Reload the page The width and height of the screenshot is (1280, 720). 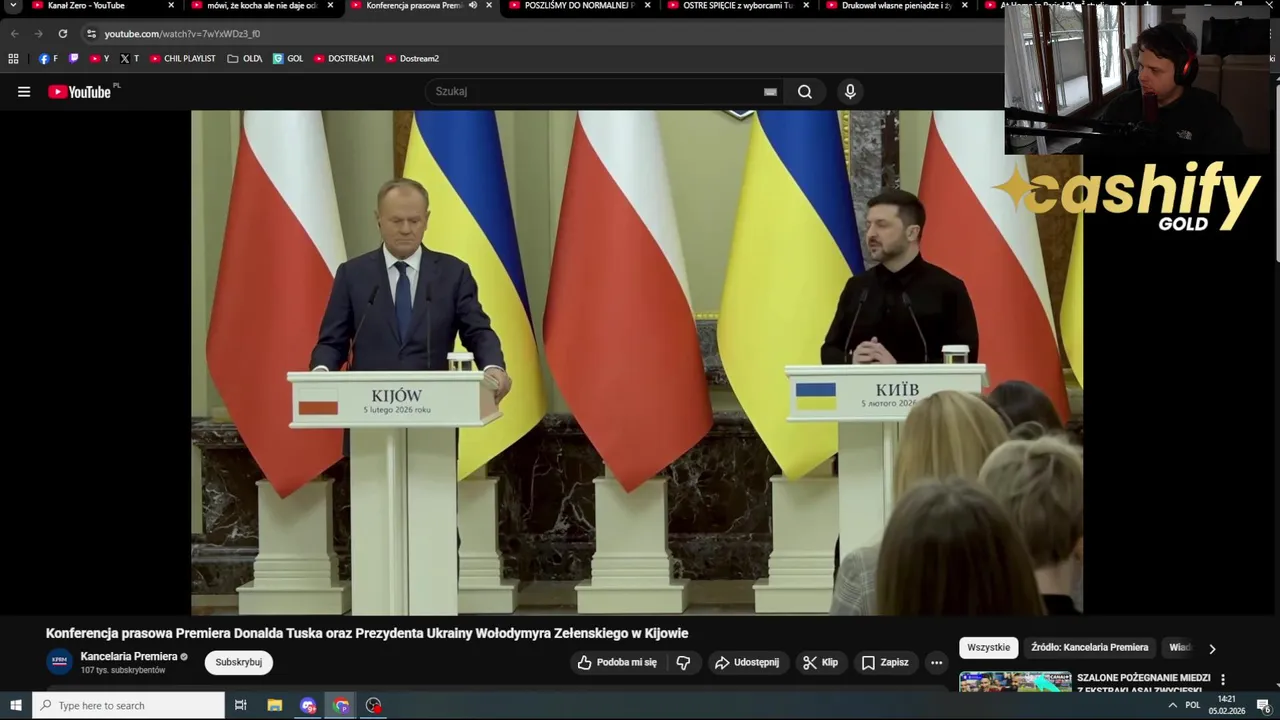(x=63, y=33)
